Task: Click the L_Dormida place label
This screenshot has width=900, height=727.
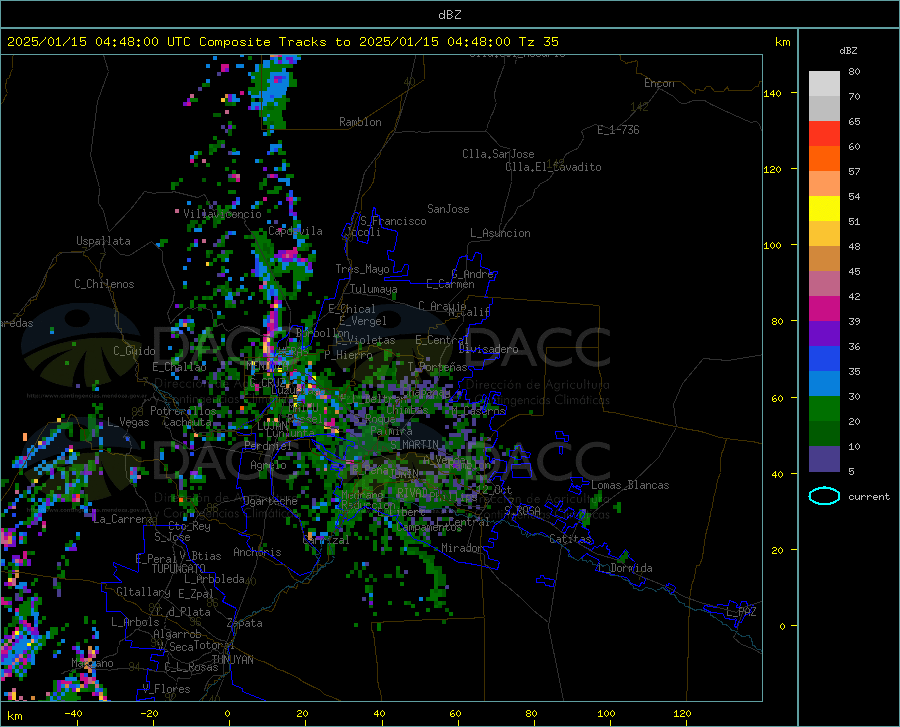Action: [625, 568]
